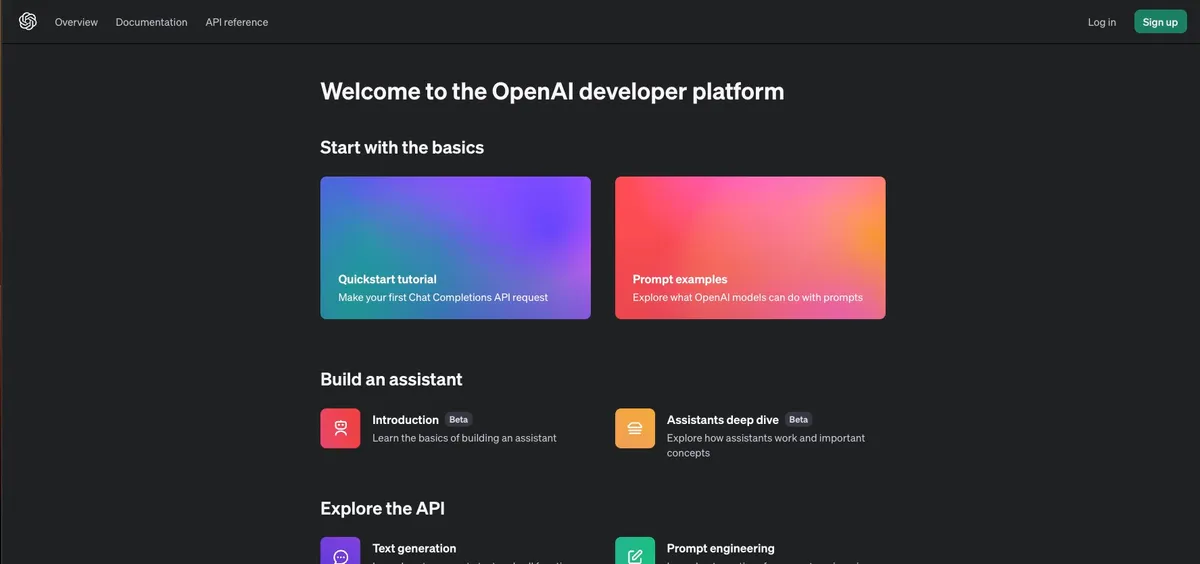
Task: Open the Text generation guide
Action: (414, 548)
